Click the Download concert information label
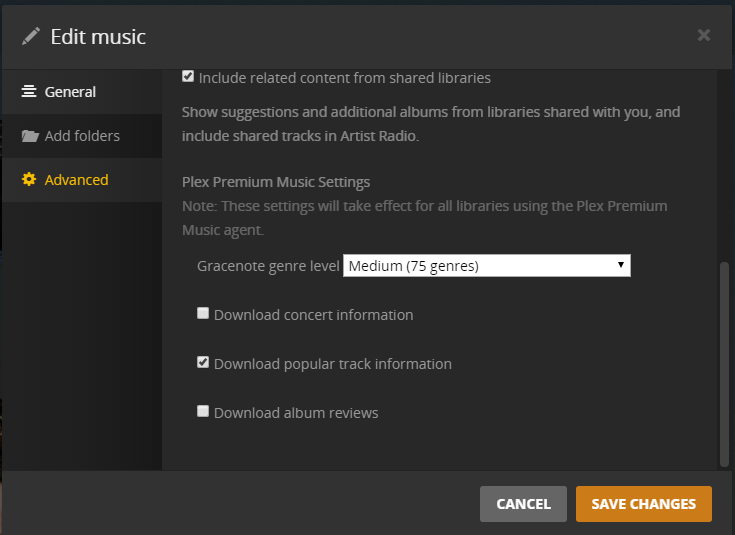 pos(313,315)
